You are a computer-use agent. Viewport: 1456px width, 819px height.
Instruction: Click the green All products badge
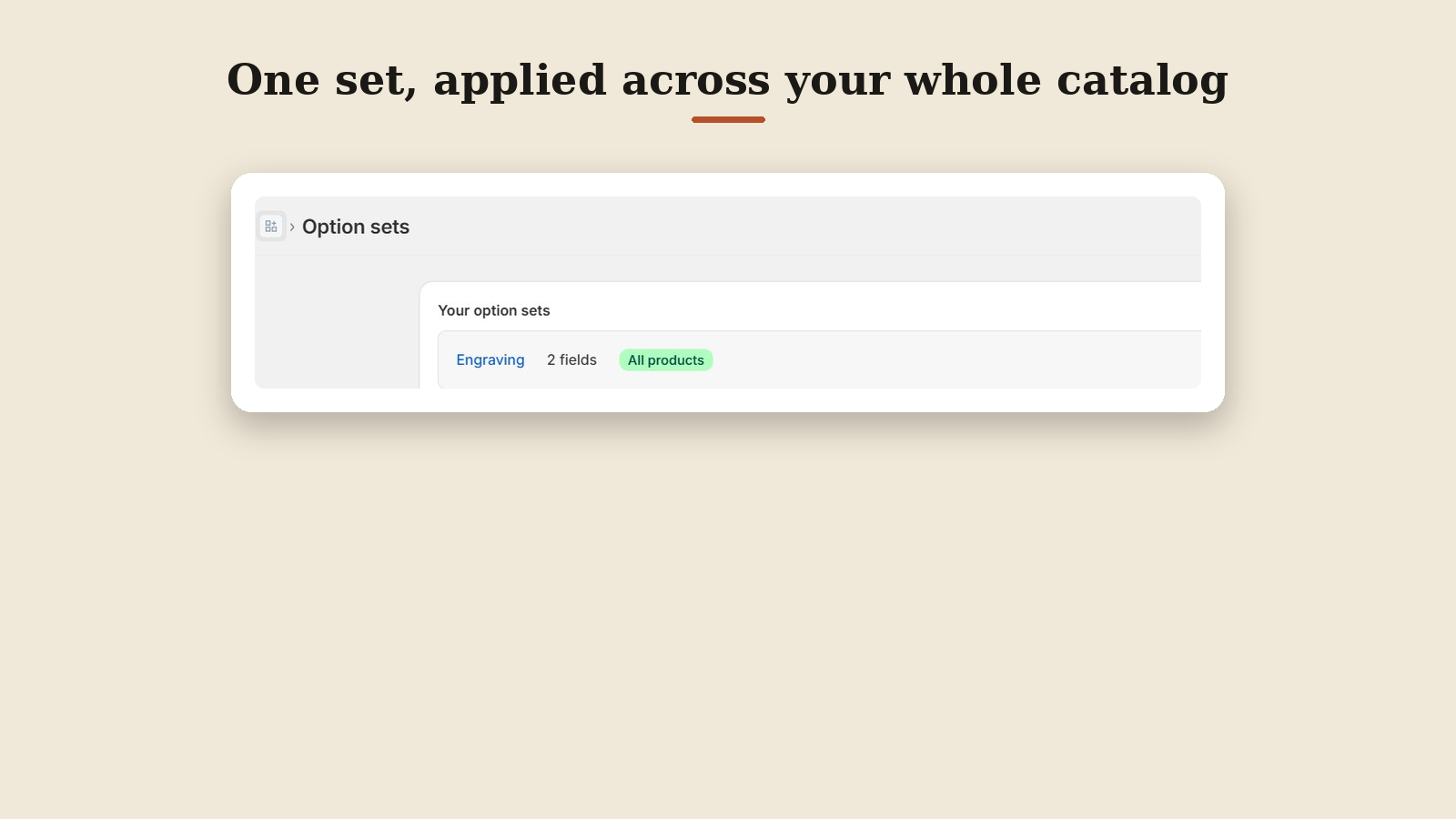click(666, 360)
